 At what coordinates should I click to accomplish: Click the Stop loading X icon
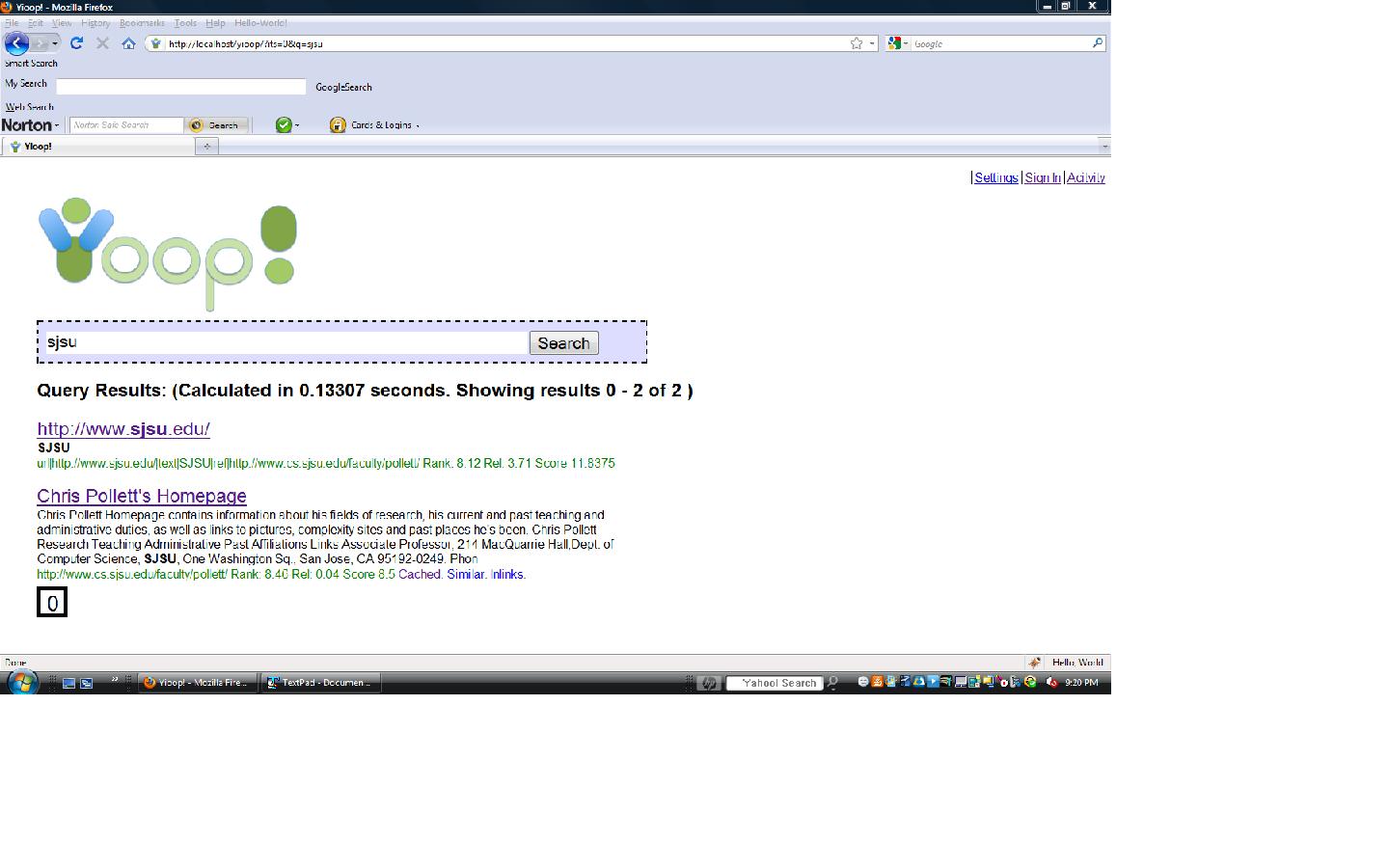(102, 43)
